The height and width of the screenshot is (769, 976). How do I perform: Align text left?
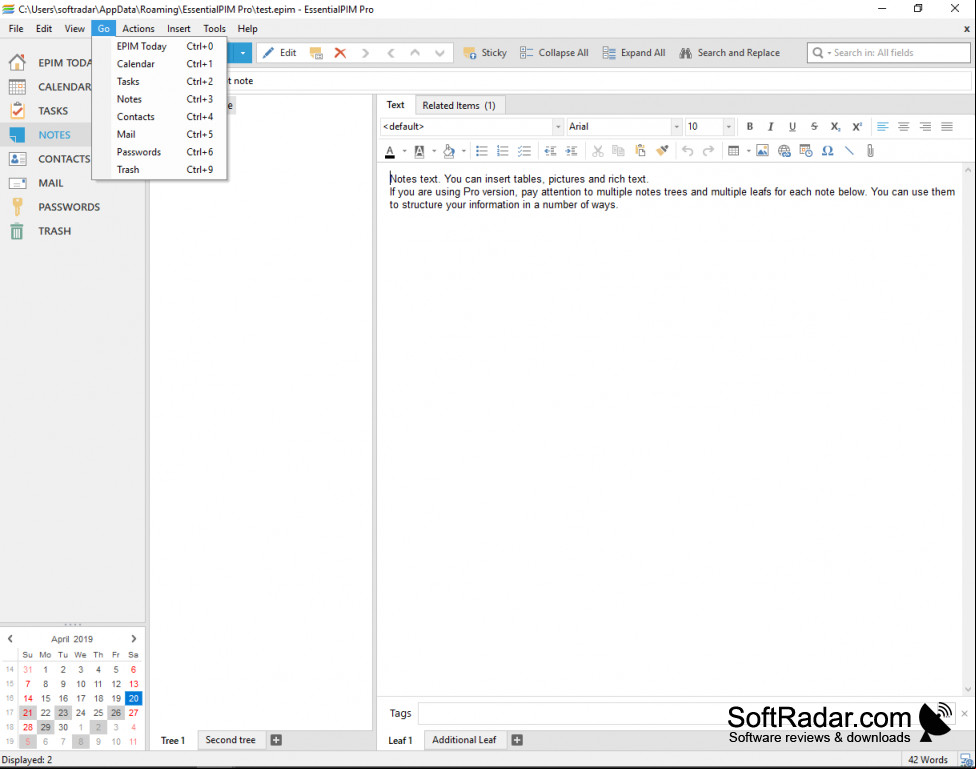tap(883, 126)
